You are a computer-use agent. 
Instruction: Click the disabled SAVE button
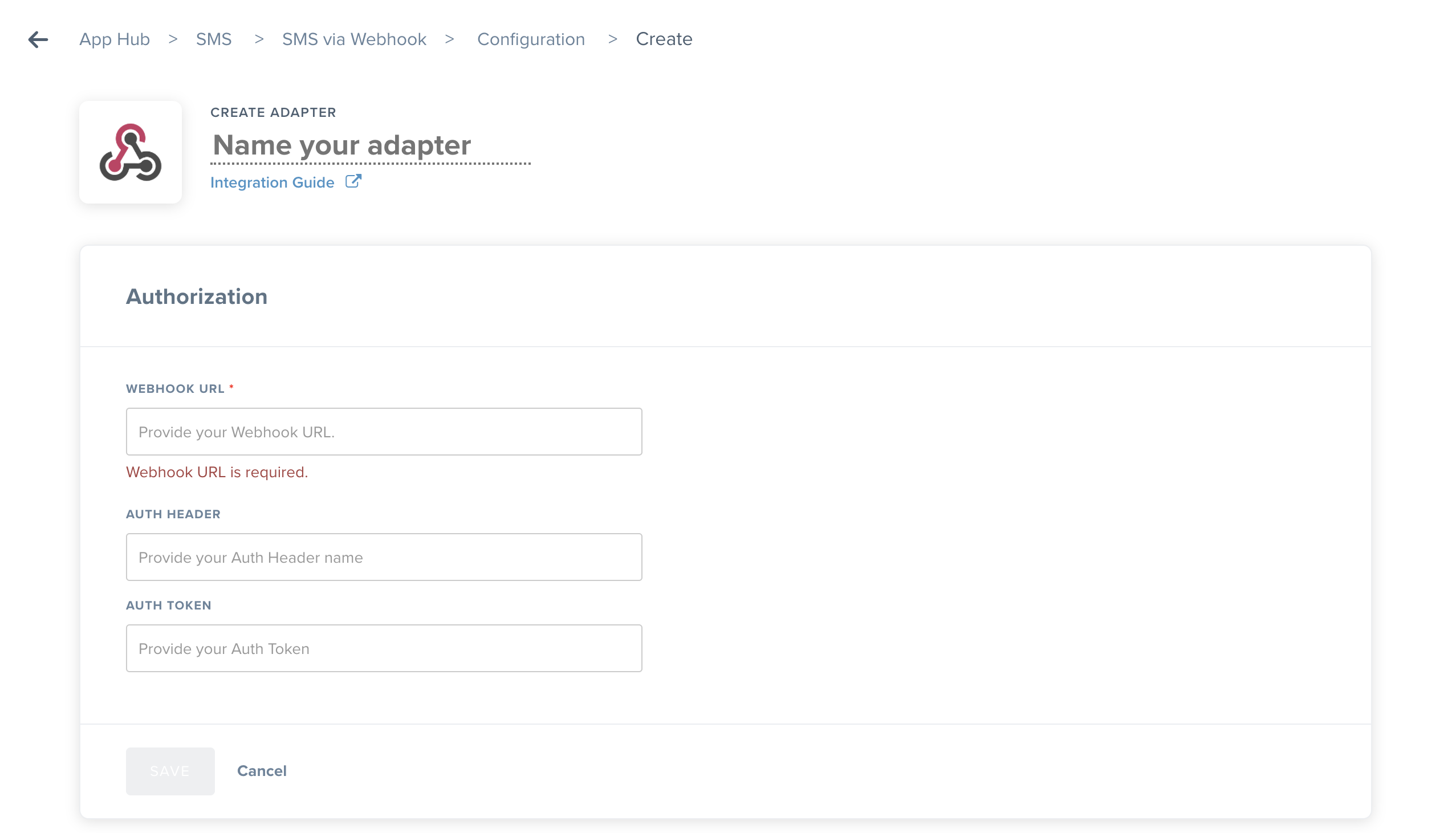(170, 772)
